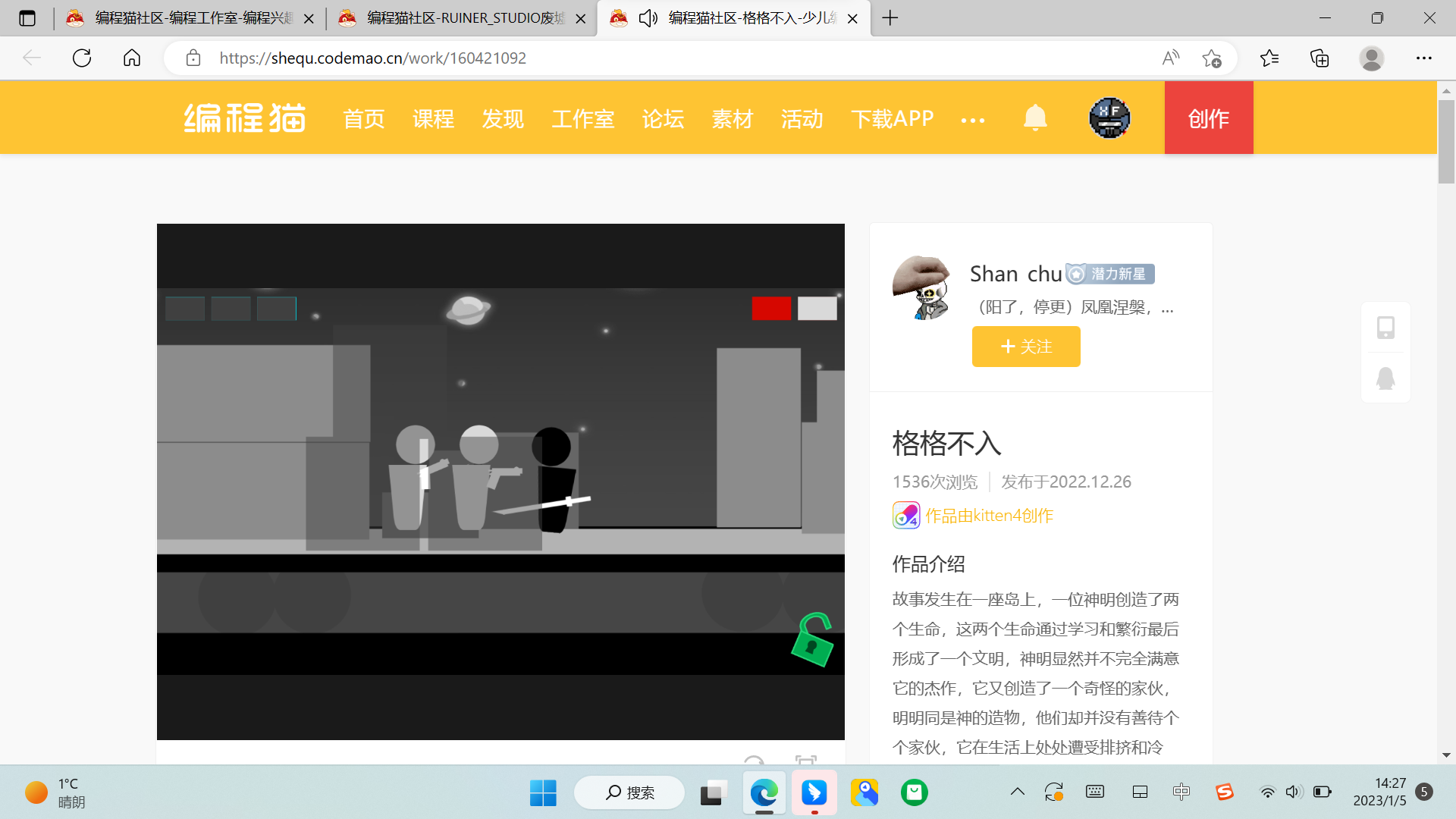Click the 潜力新星 badge
The height and width of the screenshot is (819, 1456).
(1110, 274)
